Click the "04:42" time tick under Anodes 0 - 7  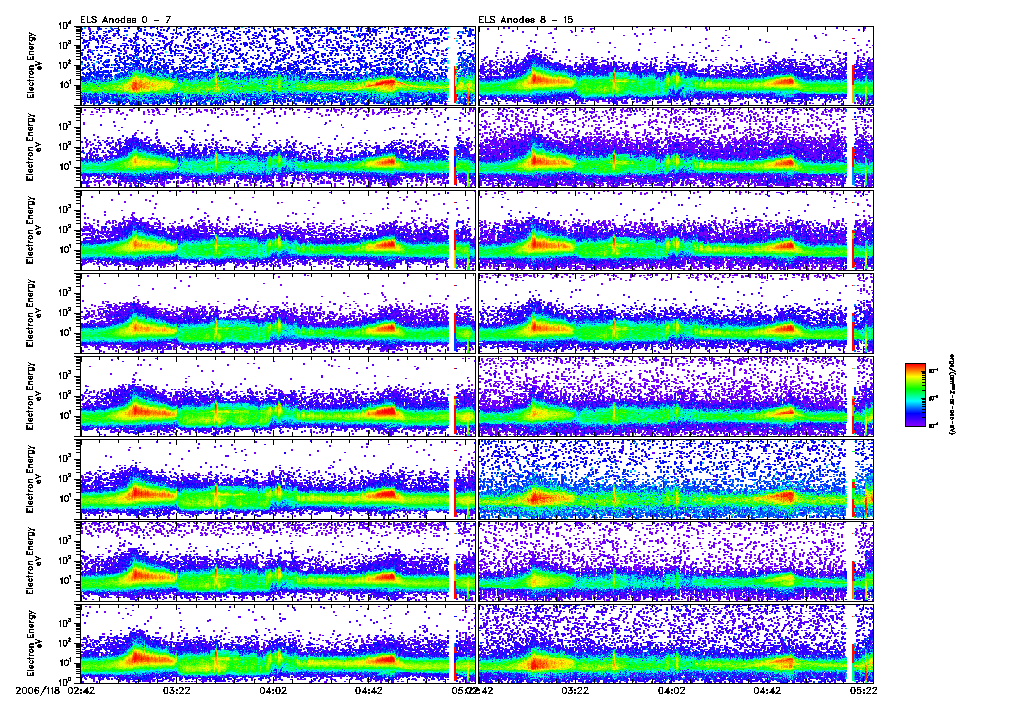coord(369,690)
